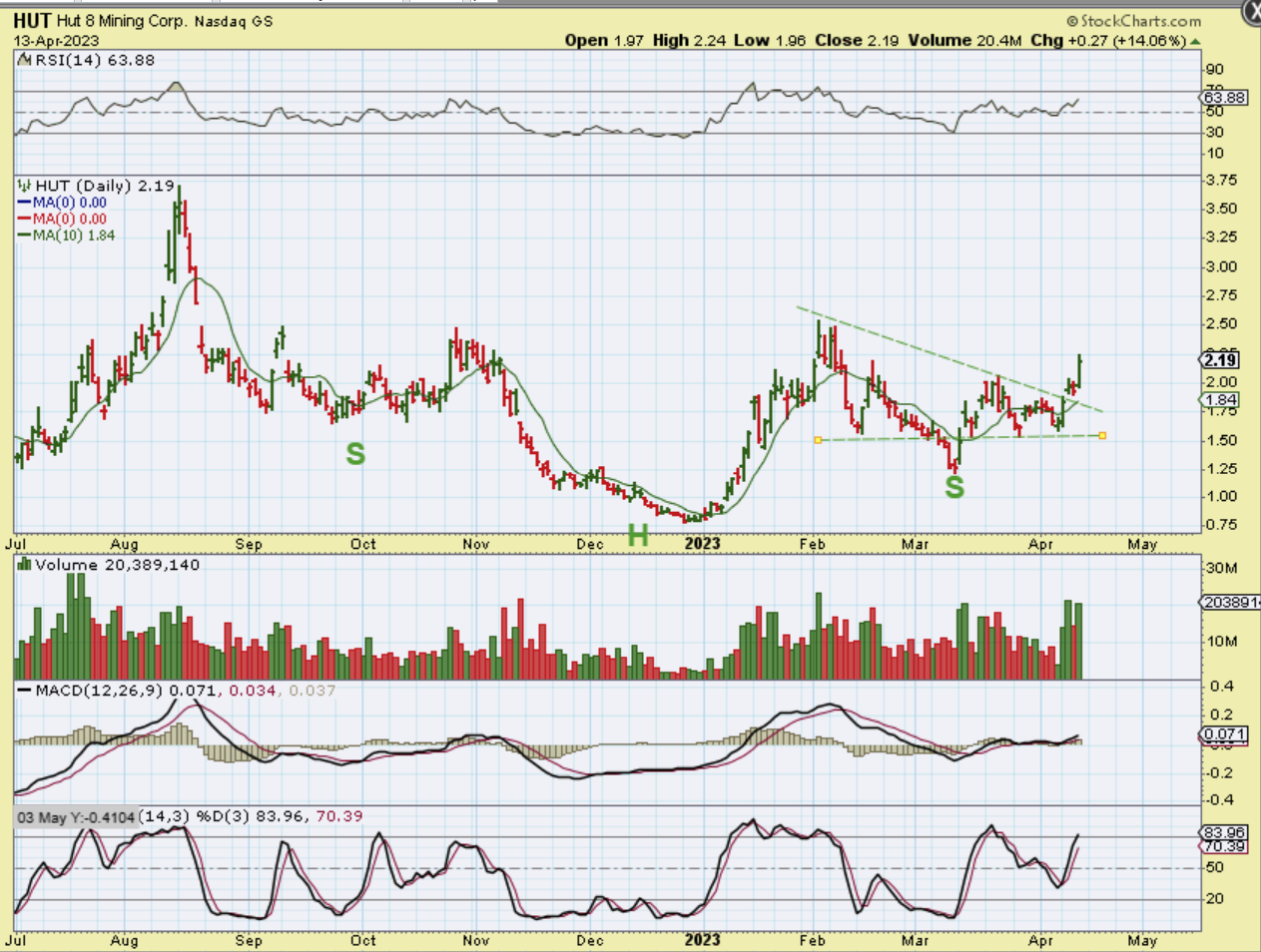Screen dimensions: 1261x952
Task: Click the RSI(14) 63.88 indicator label
Action: [95, 60]
